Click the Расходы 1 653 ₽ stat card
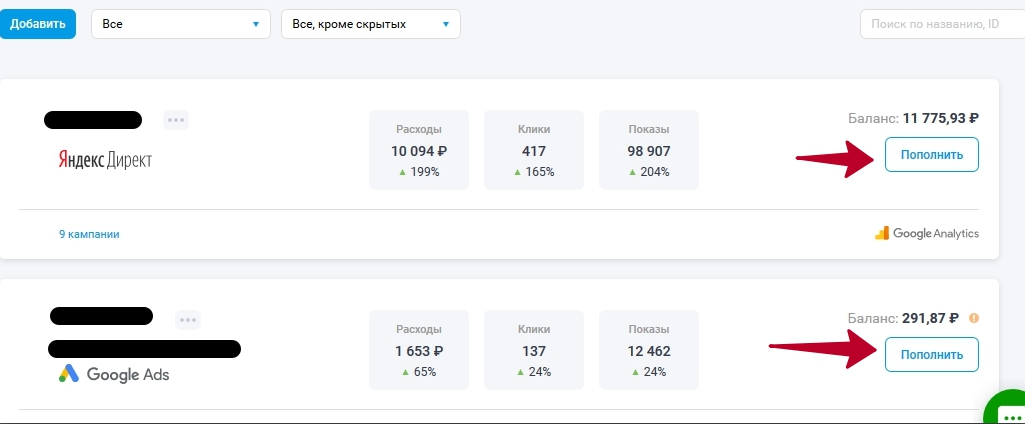 (x=419, y=350)
